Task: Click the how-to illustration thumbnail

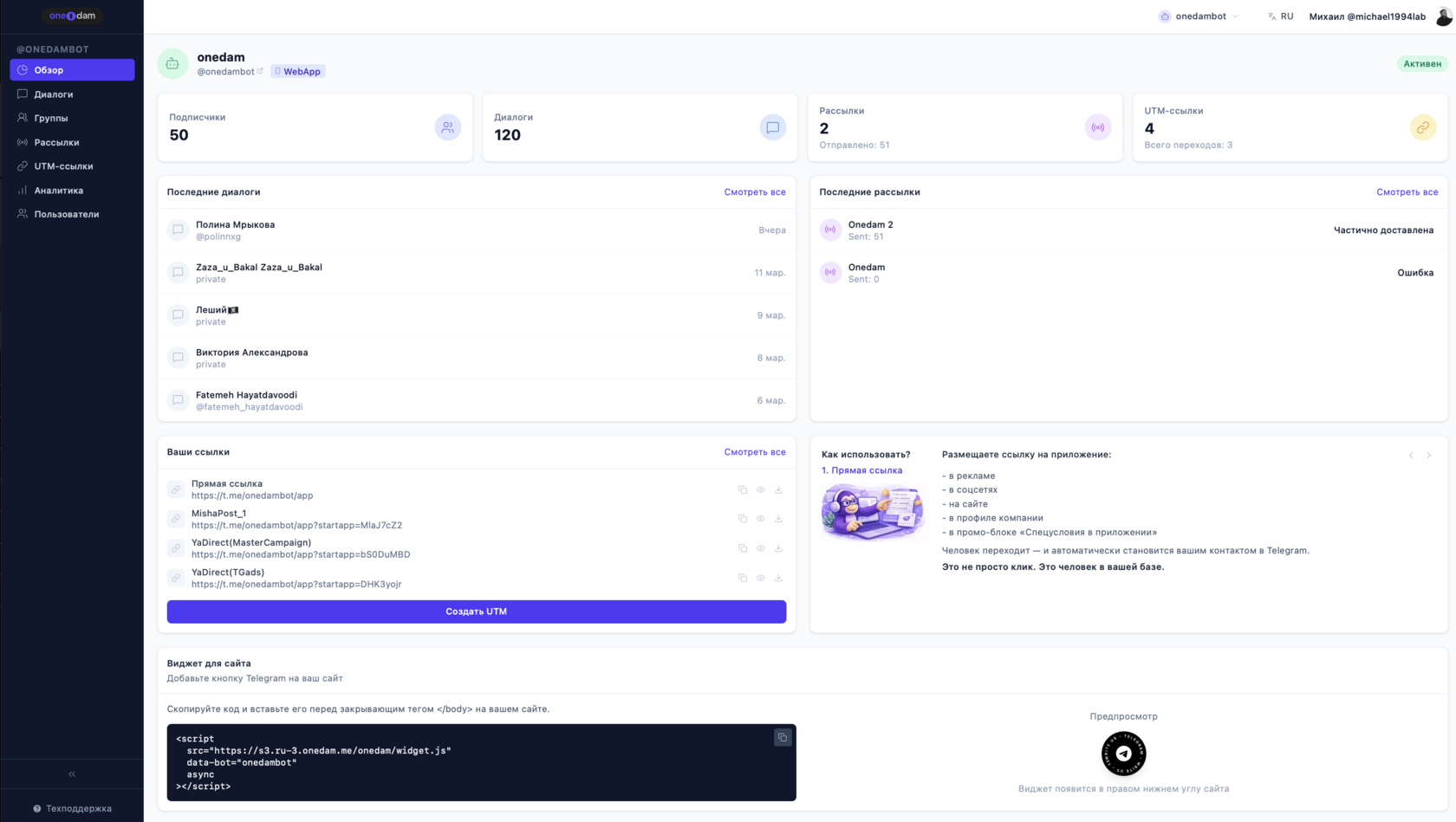Action: (872, 512)
